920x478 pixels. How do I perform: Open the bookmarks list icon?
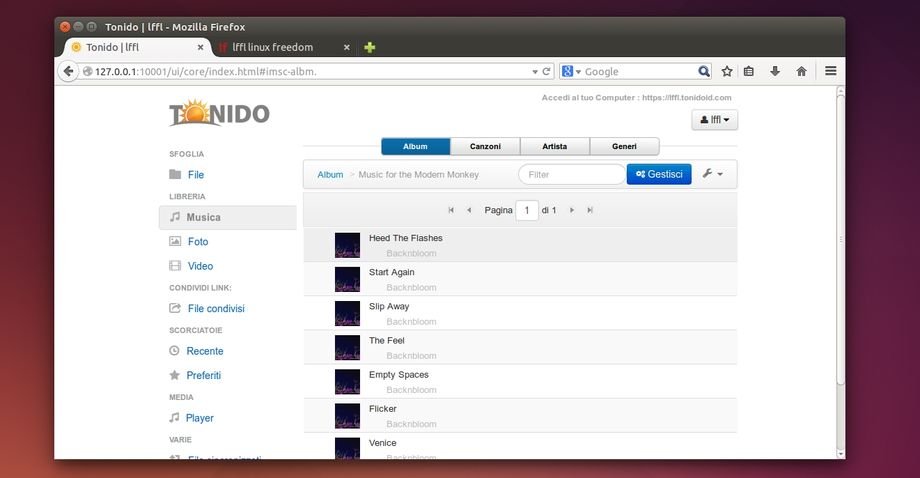[x=749, y=72]
